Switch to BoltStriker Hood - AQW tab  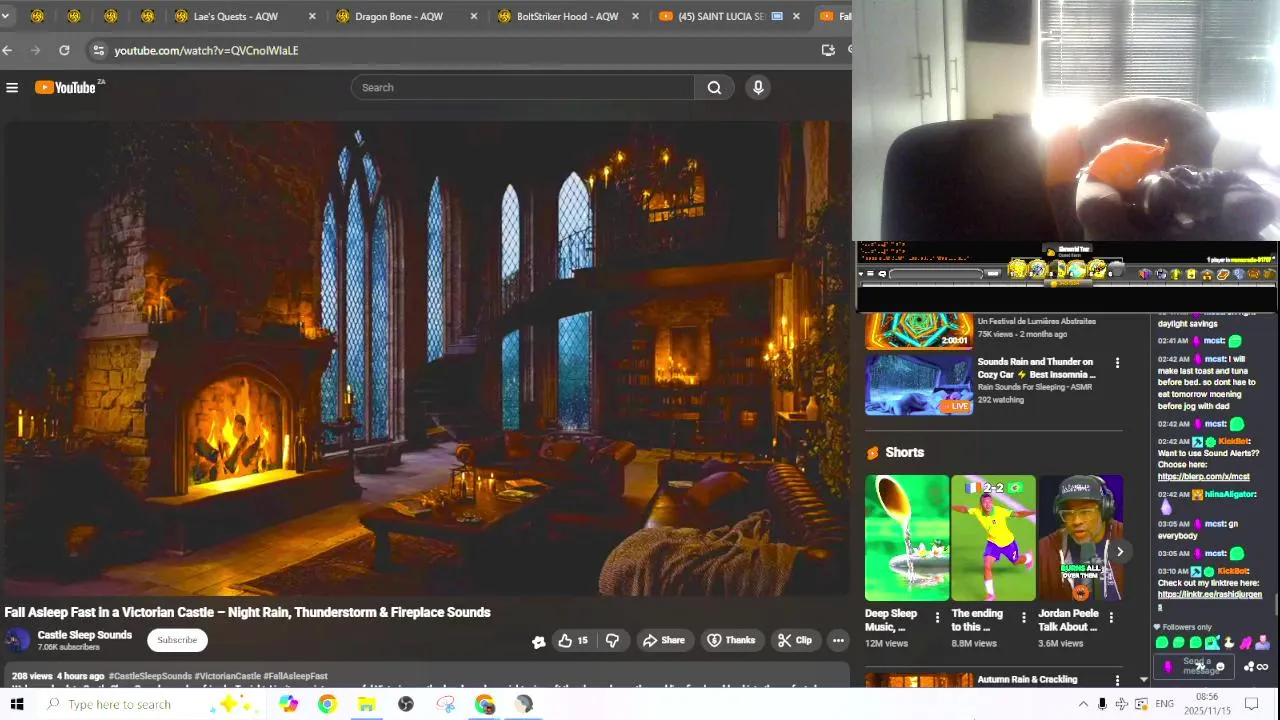[567, 16]
